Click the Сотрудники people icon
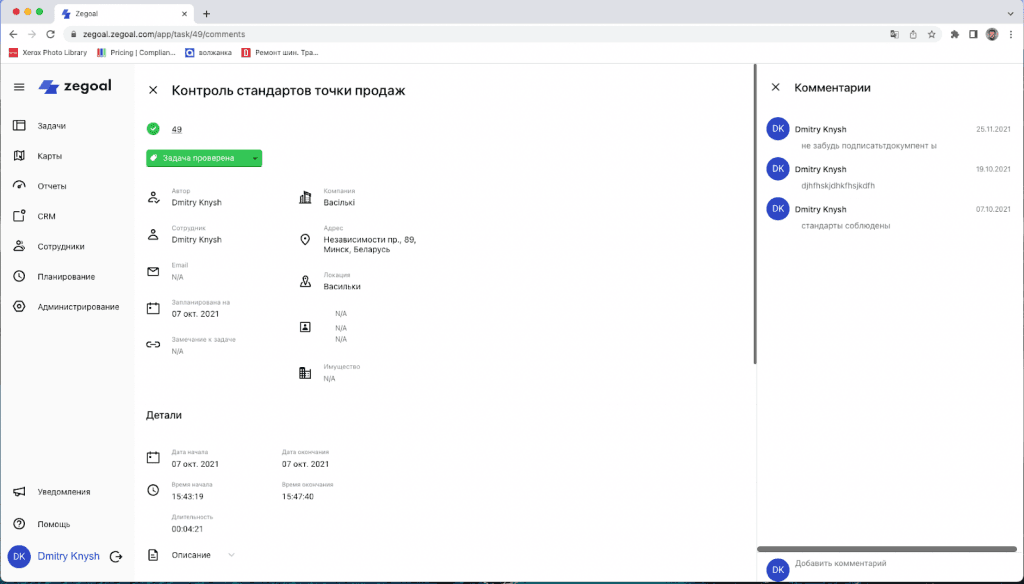 pos(19,246)
